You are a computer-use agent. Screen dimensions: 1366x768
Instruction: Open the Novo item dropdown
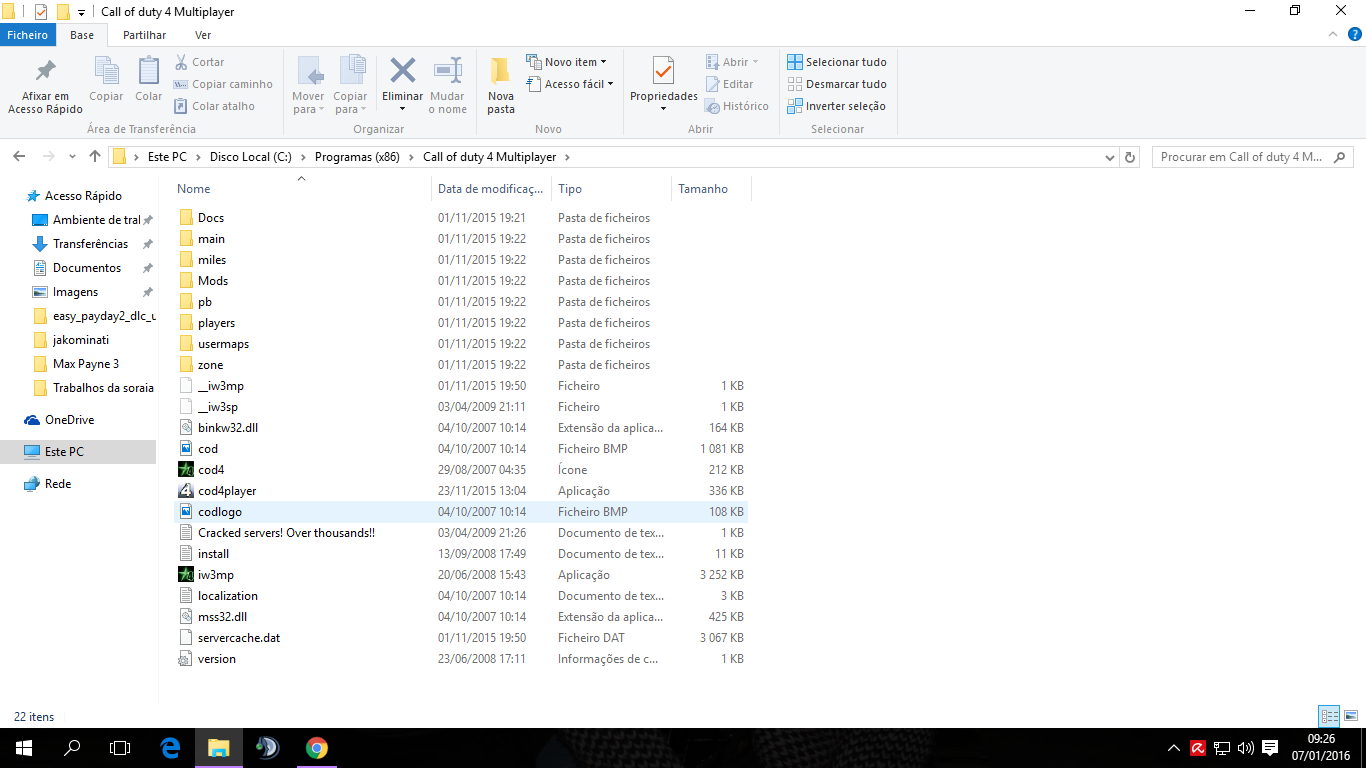click(567, 62)
